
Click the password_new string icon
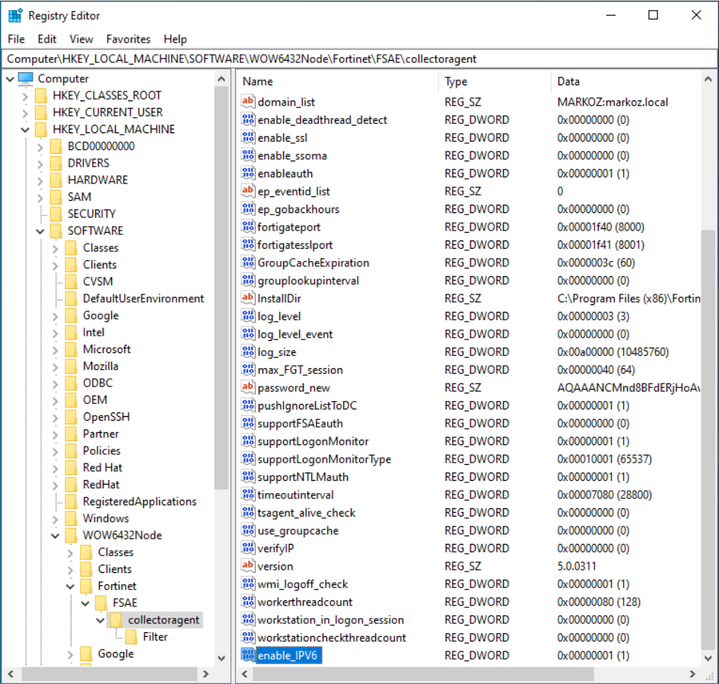tap(248, 387)
